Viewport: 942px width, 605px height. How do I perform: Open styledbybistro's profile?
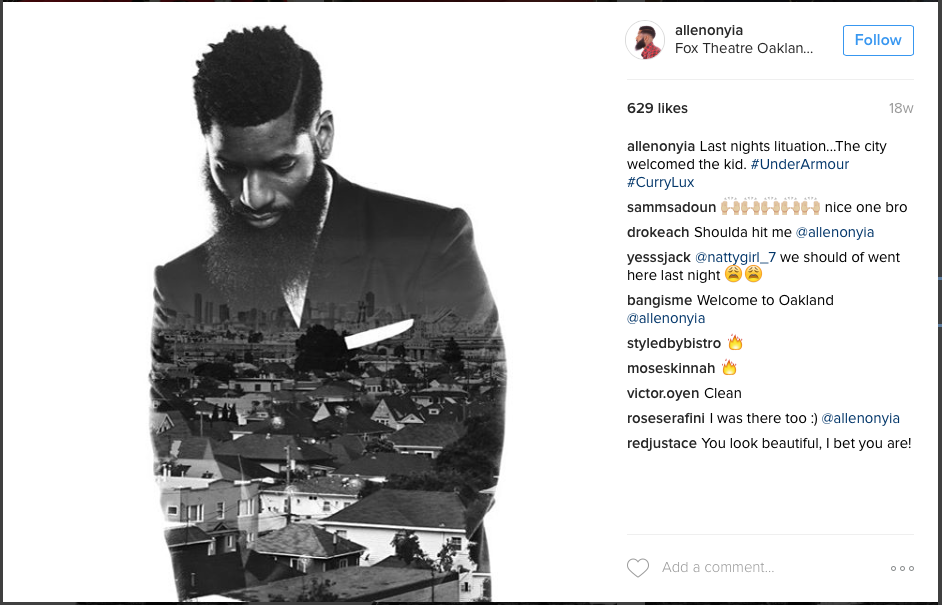(673, 343)
